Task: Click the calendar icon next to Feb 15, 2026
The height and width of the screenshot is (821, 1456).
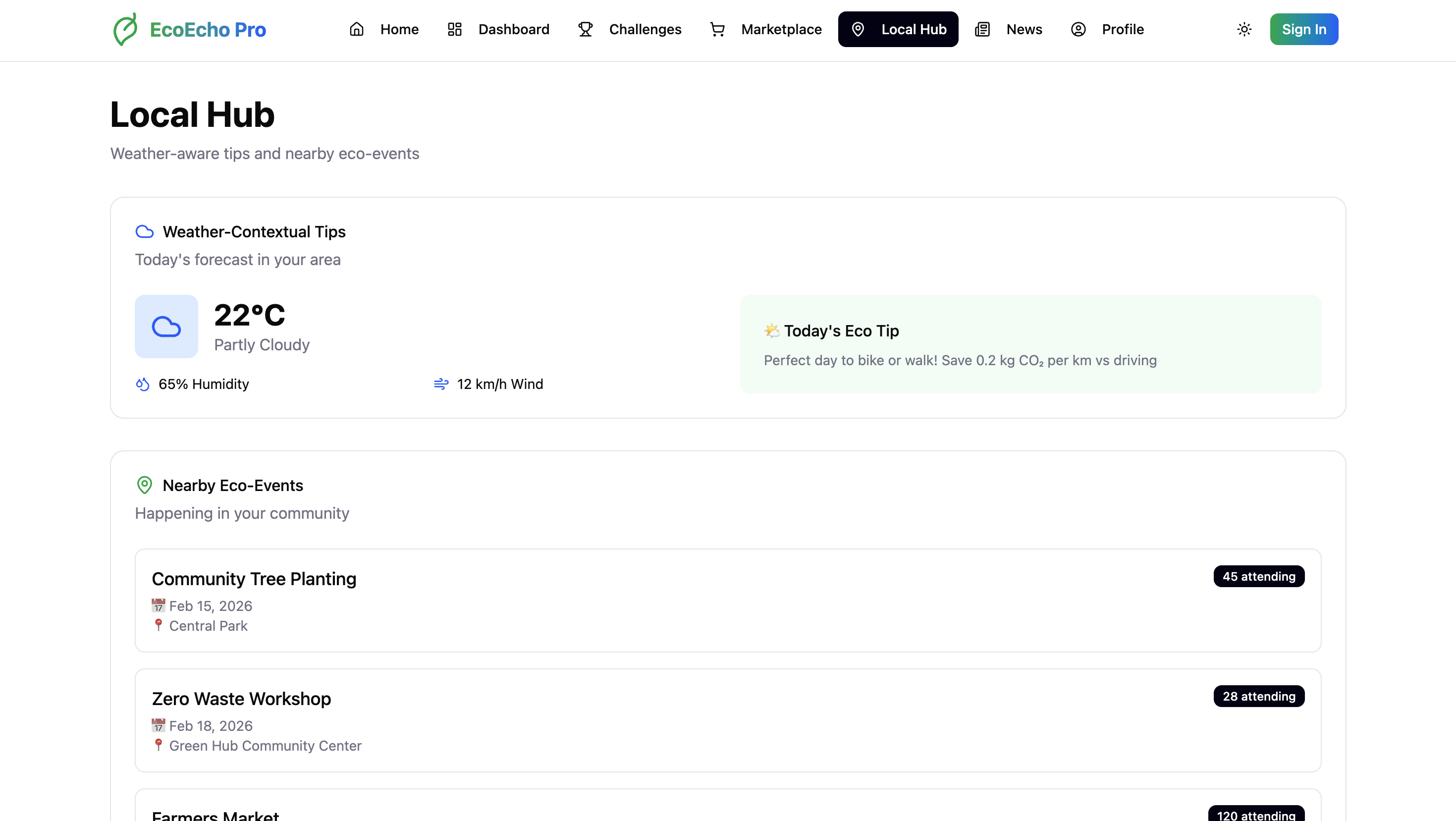Action: [x=158, y=605]
